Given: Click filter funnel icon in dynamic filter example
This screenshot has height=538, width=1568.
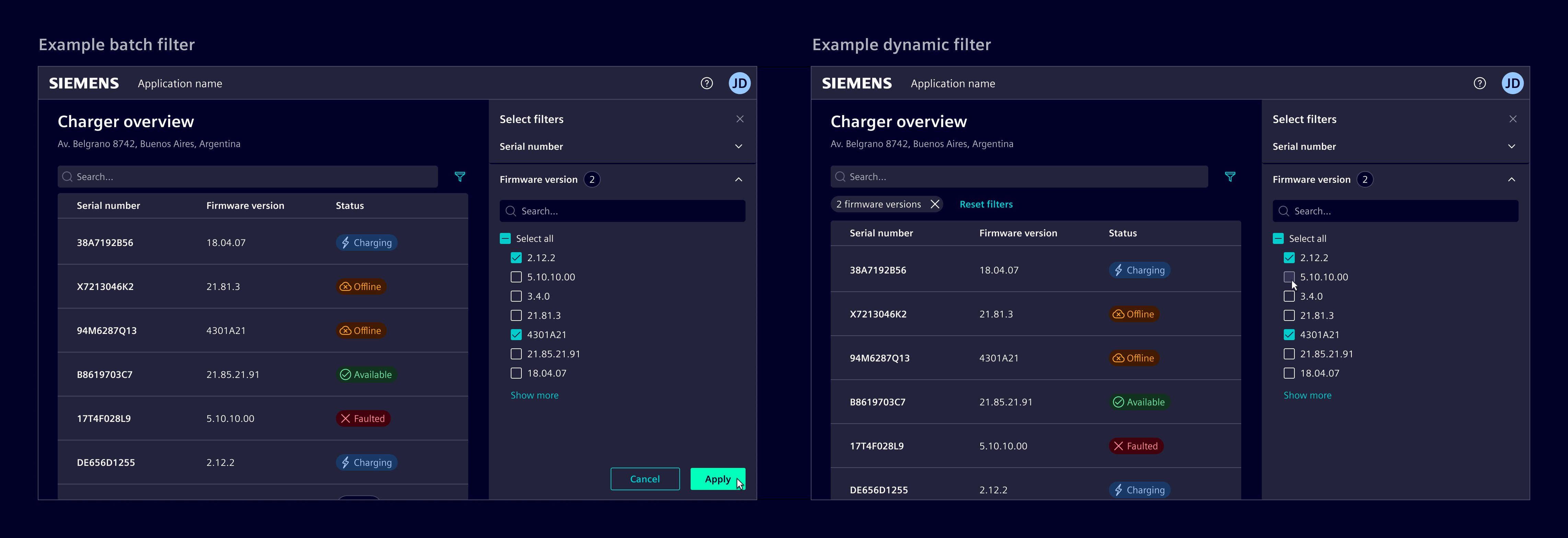Looking at the screenshot, I should pyautogui.click(x=1230, y=177).
